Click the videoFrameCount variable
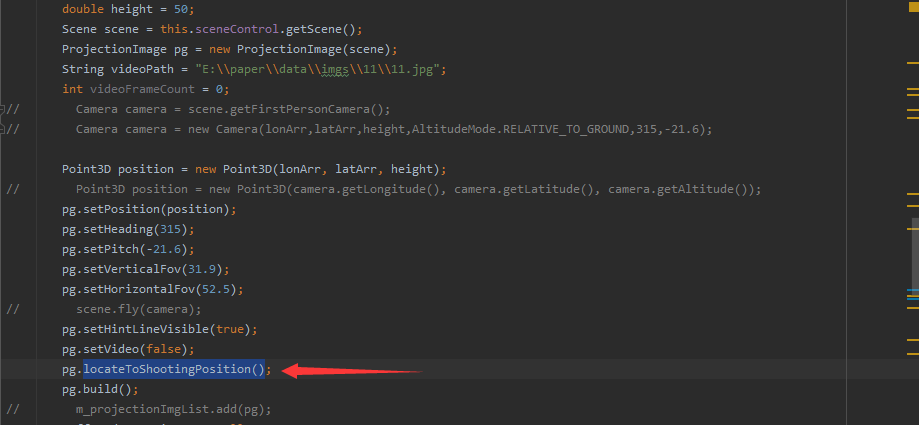919x425 pixels. 142,89
